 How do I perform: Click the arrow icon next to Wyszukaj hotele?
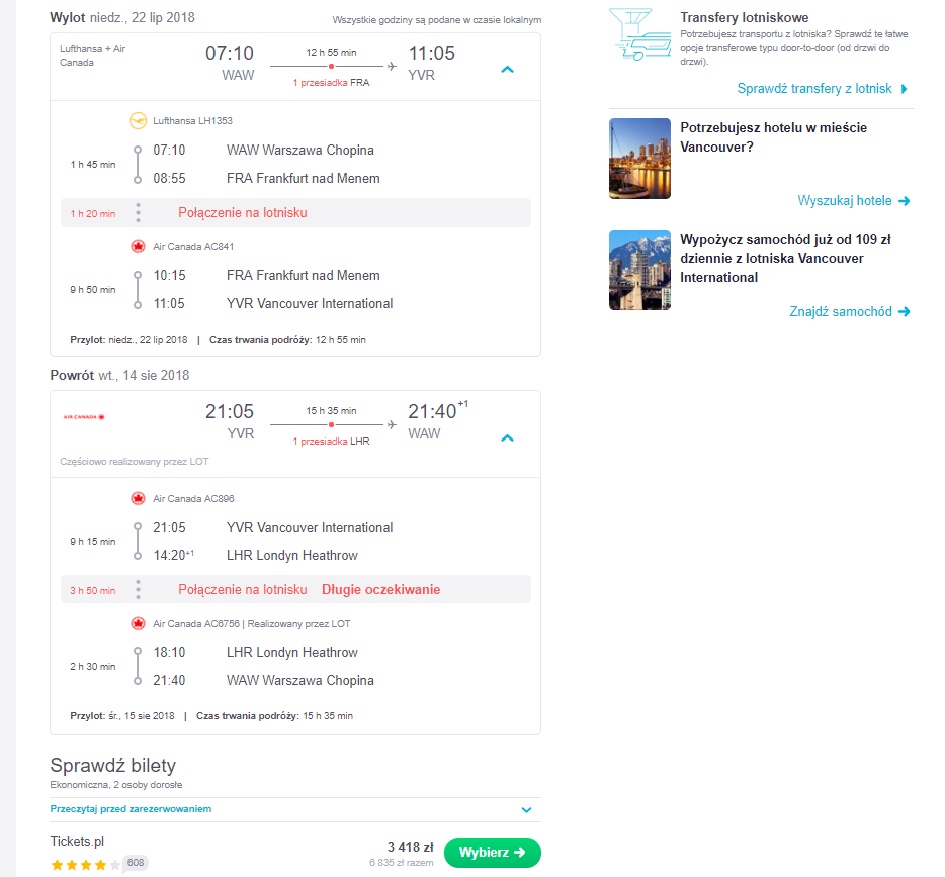[x=903, y=201]
